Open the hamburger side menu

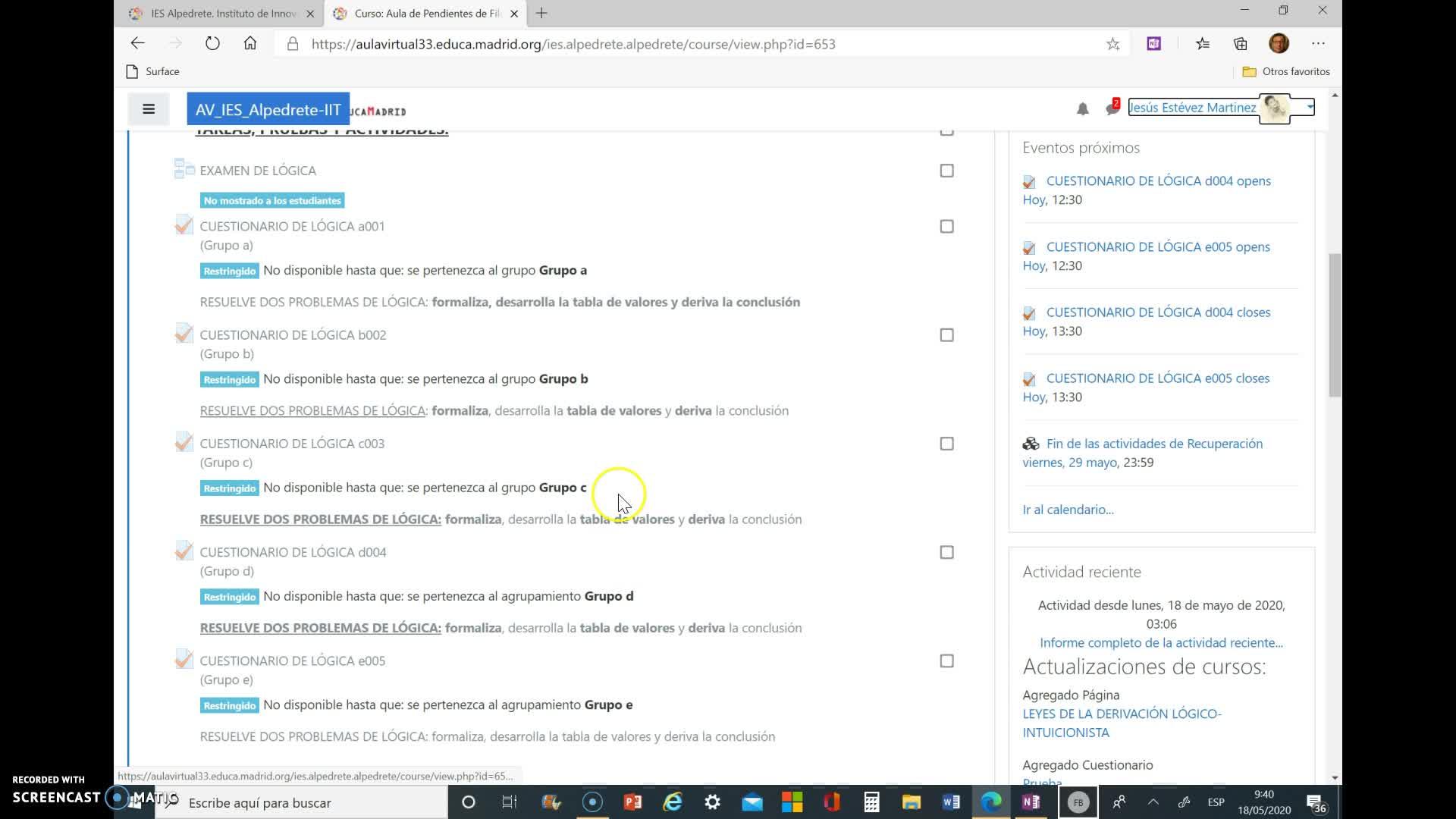pyautogui.click(x=149, y=109)
